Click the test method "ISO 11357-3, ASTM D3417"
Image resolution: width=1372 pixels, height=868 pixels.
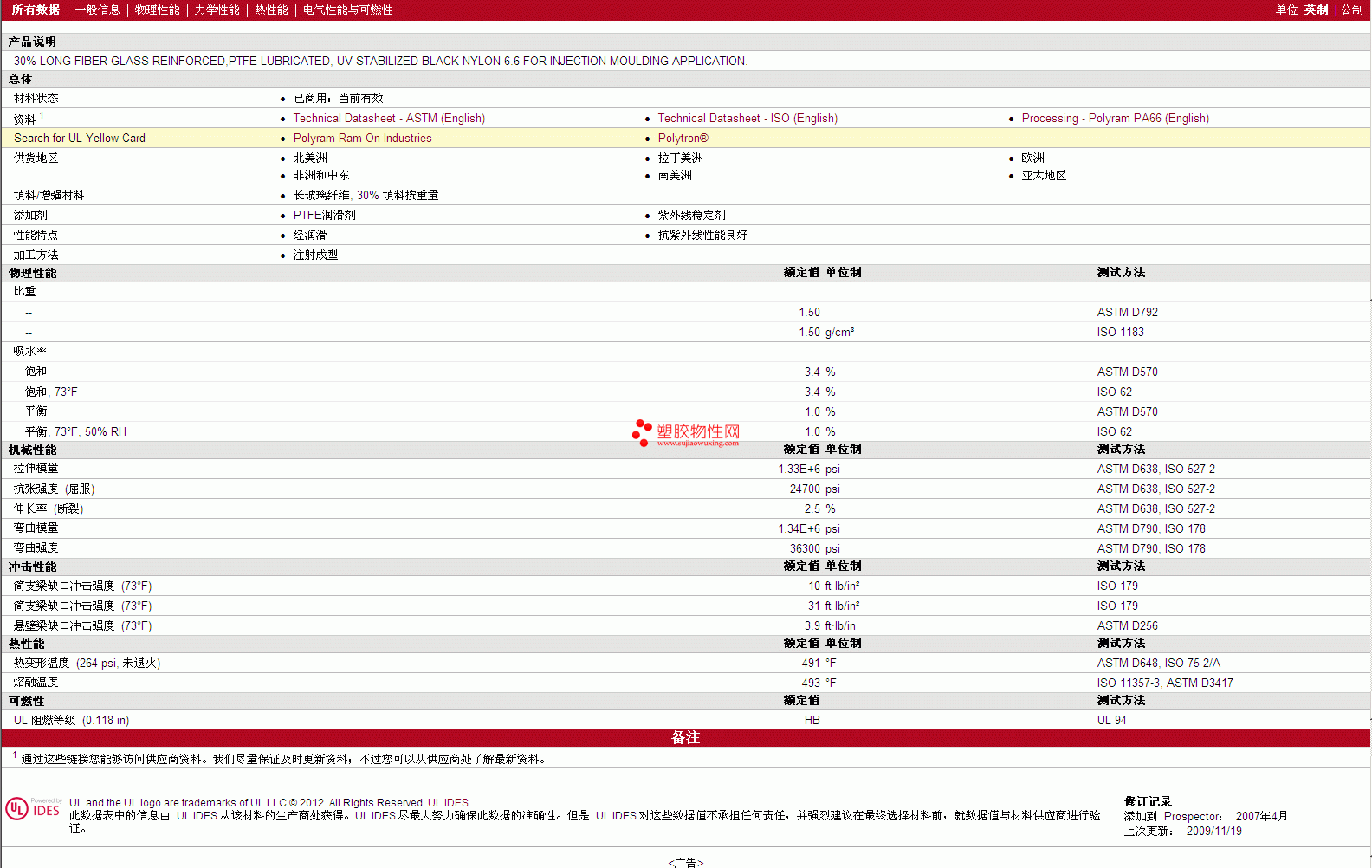(x=1165, y=683)
